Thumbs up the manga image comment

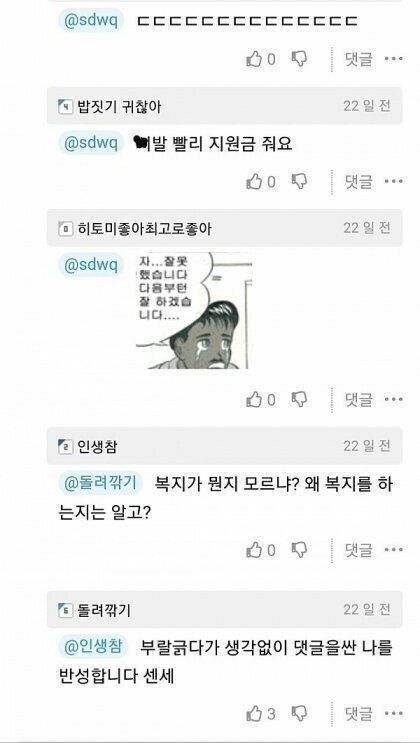click(x=254, y=399)
